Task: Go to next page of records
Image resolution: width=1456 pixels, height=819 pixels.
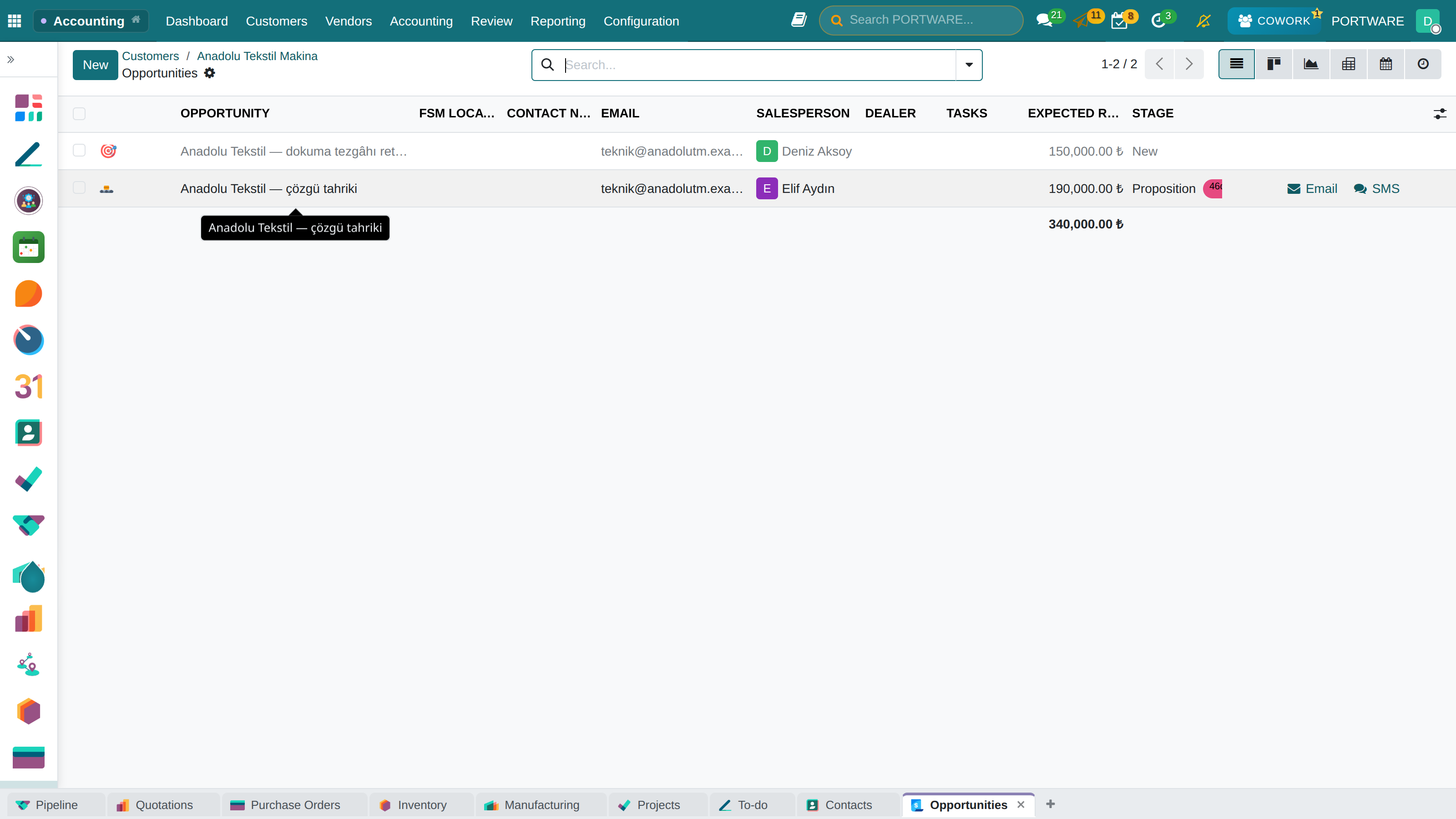Action: pos(1188,64)
